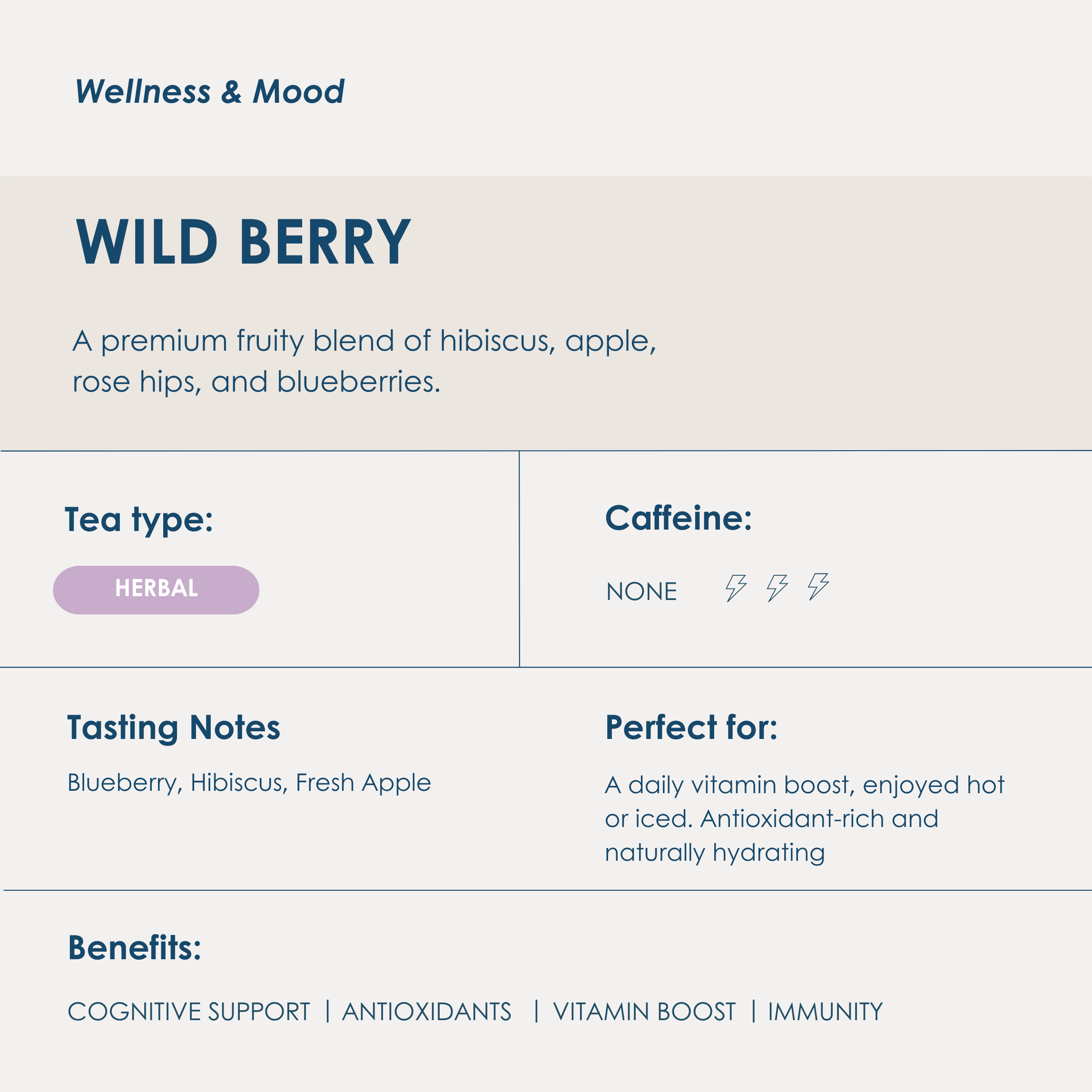Click the HERBAL tea type badge
The image size is (1092, 1092).
(156, 590)
